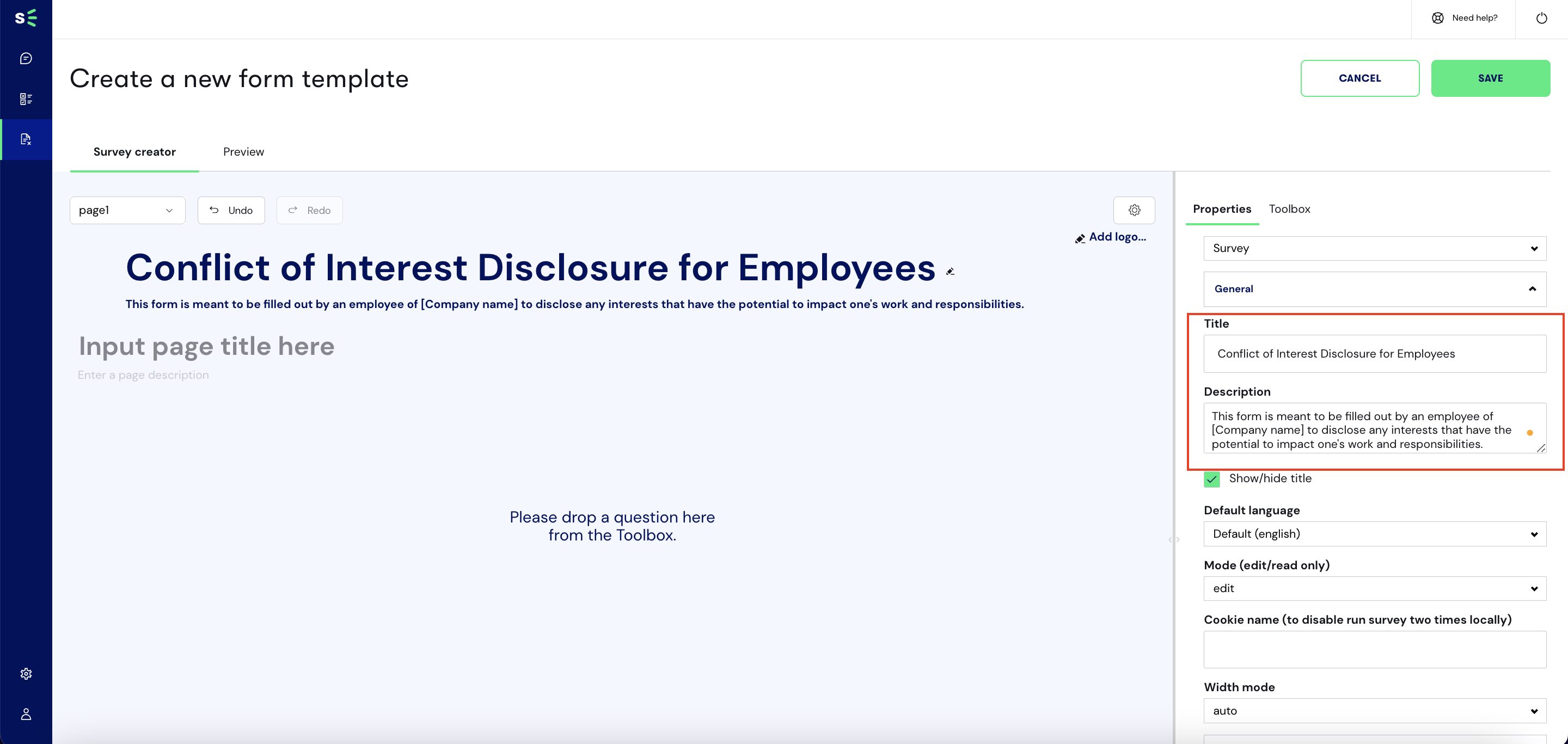
Task: Collapse the General properties section
Action: click(x=1375, y=289)
